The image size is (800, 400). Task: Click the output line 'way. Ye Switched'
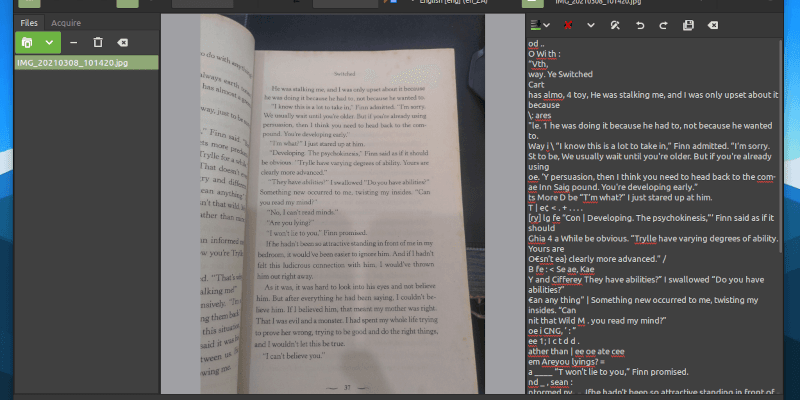560,74
